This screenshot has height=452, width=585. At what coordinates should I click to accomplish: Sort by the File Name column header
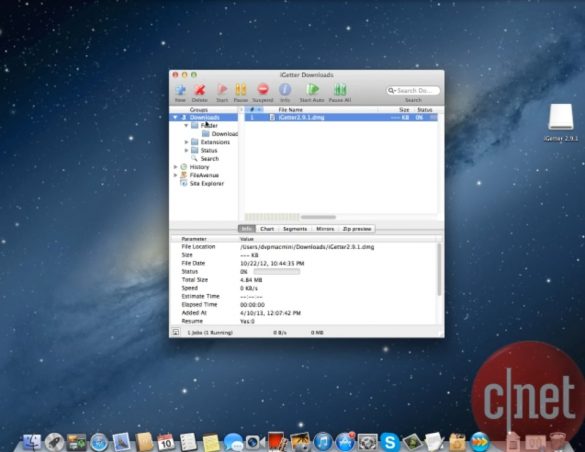(x=290, y=110)
